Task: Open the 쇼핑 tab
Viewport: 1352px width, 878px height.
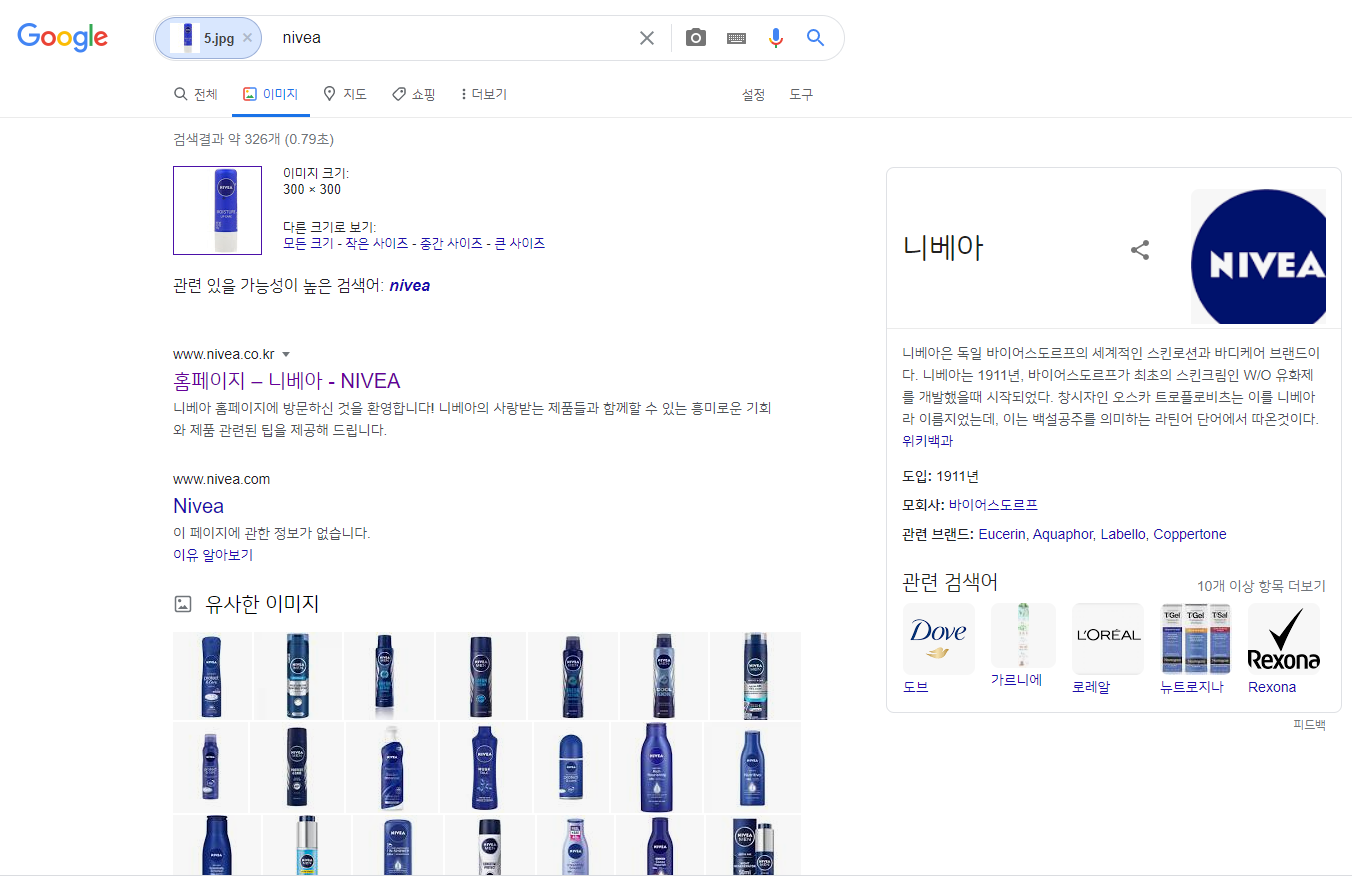Action: (x=413, y=94)
